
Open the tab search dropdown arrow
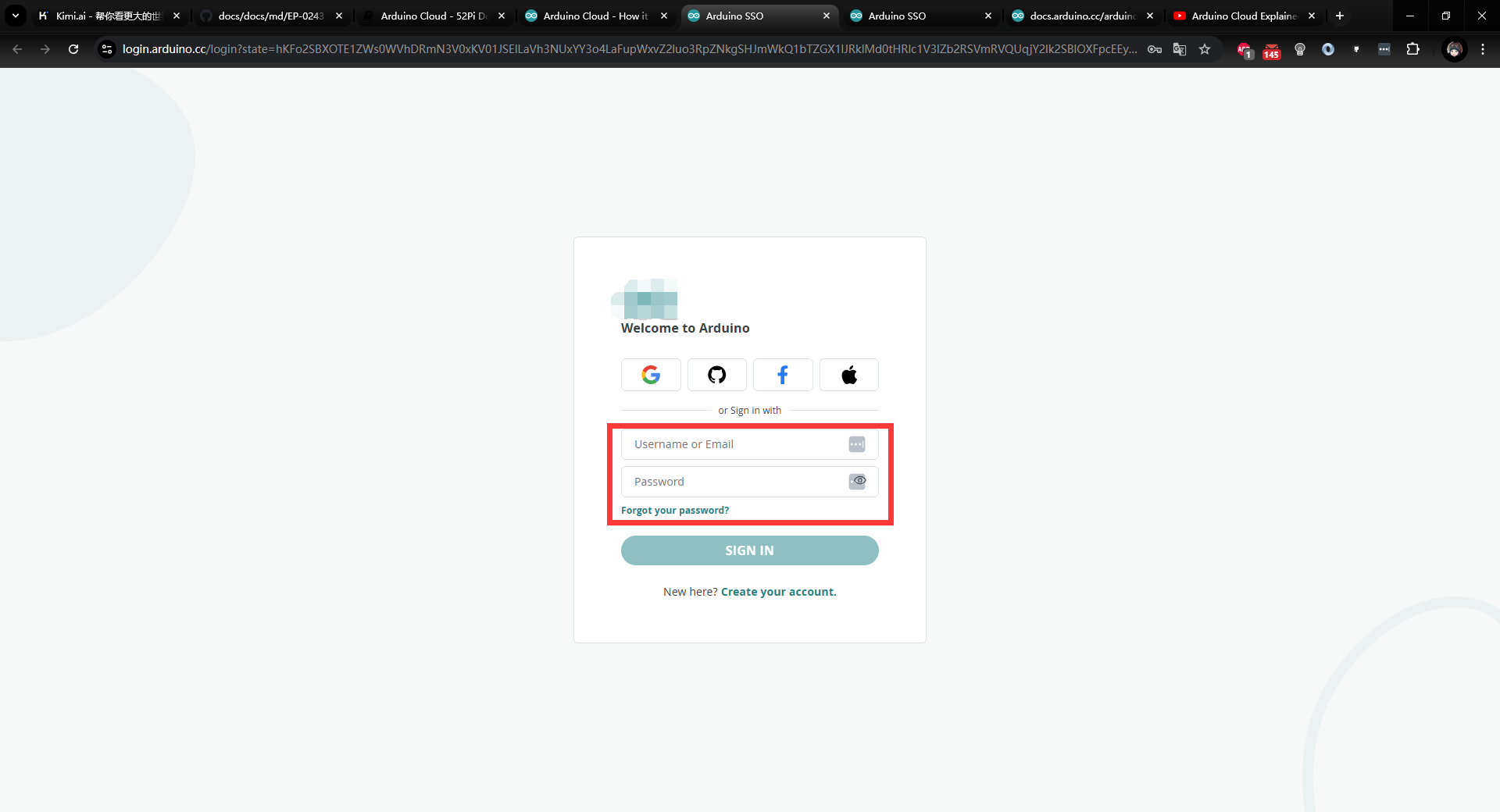click(x=16, y=16)
